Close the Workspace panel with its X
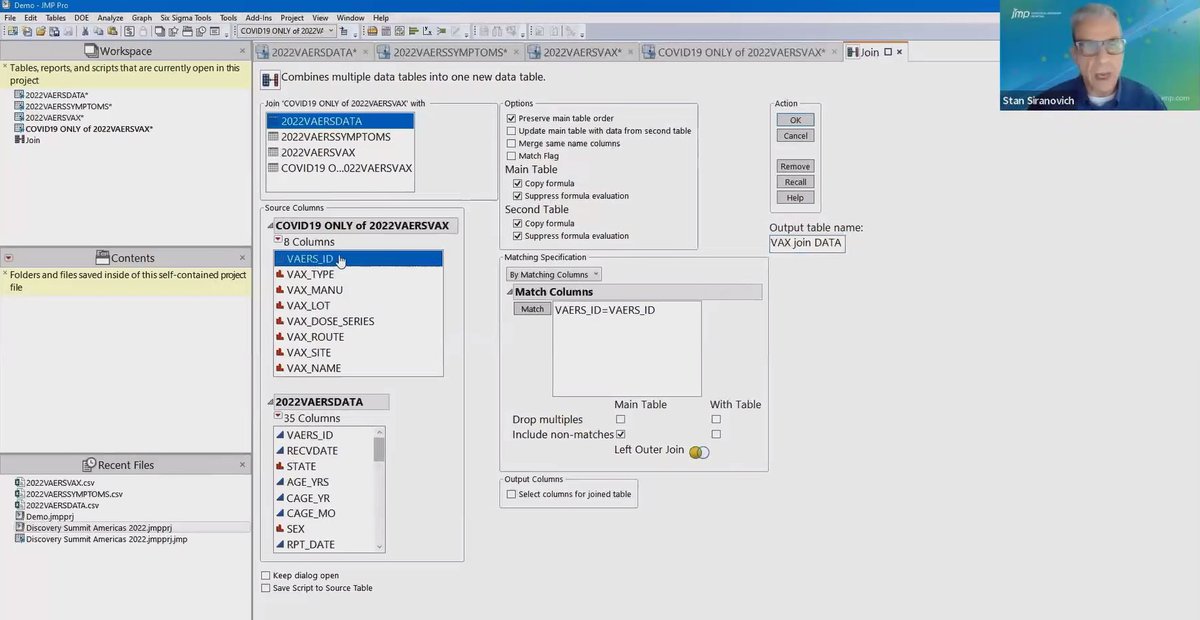This screenshot has width=1200, height=620. (x=242, y=51)
